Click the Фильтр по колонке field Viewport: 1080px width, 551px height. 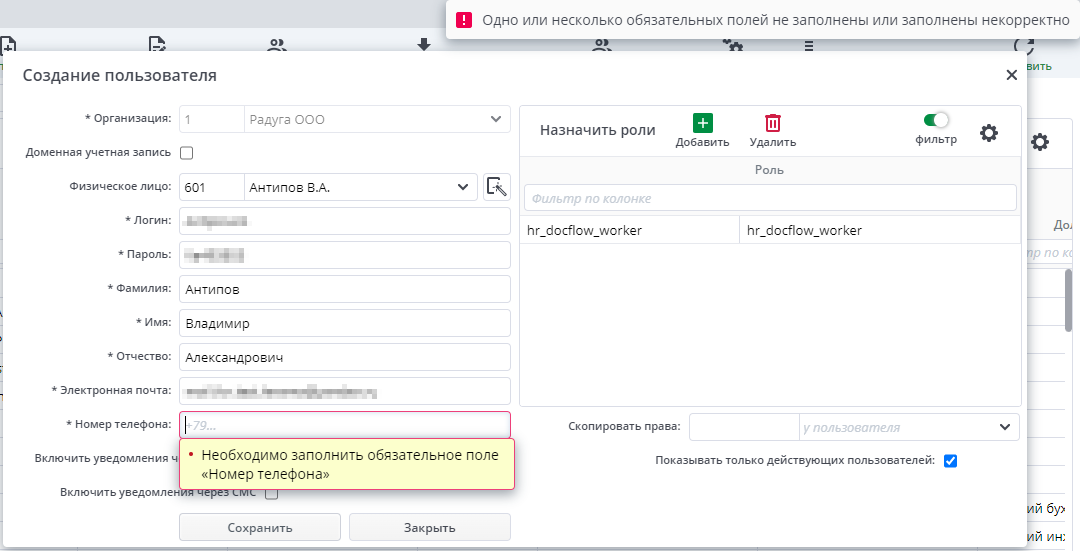tap(769, 199)
